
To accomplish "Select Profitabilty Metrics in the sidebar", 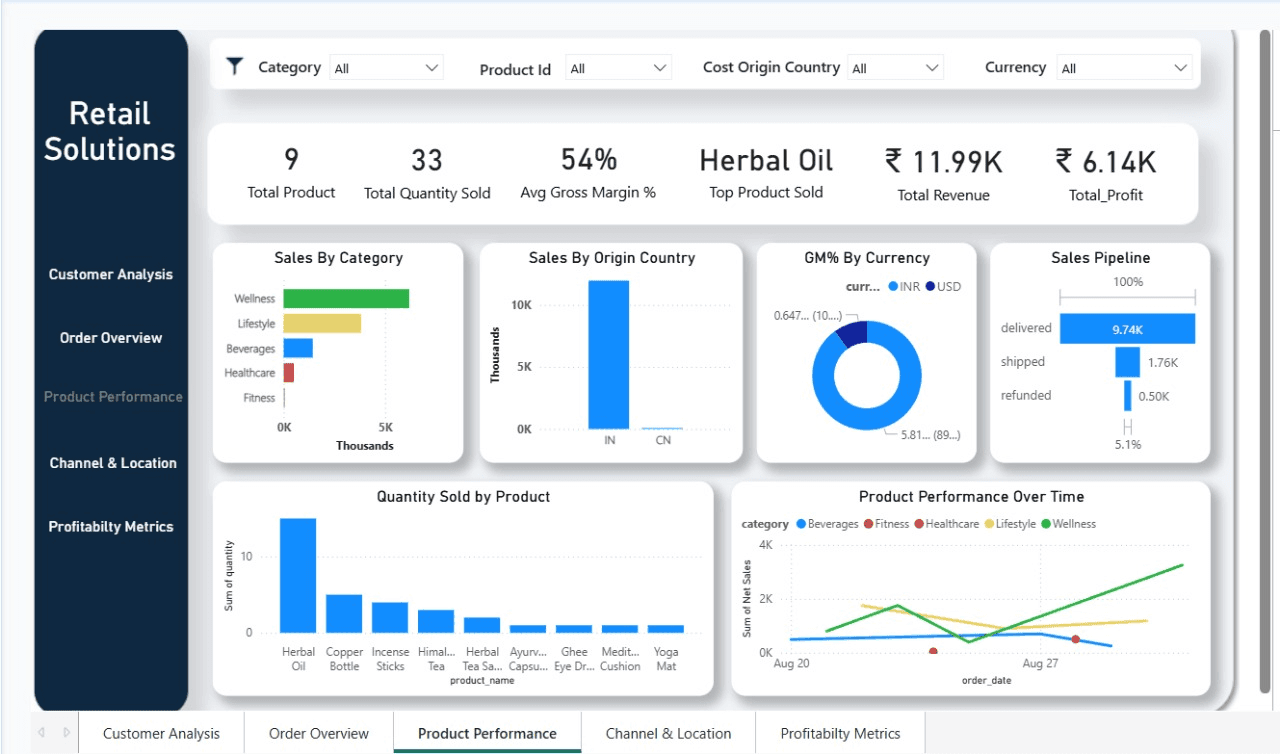I will click(110, 526).
